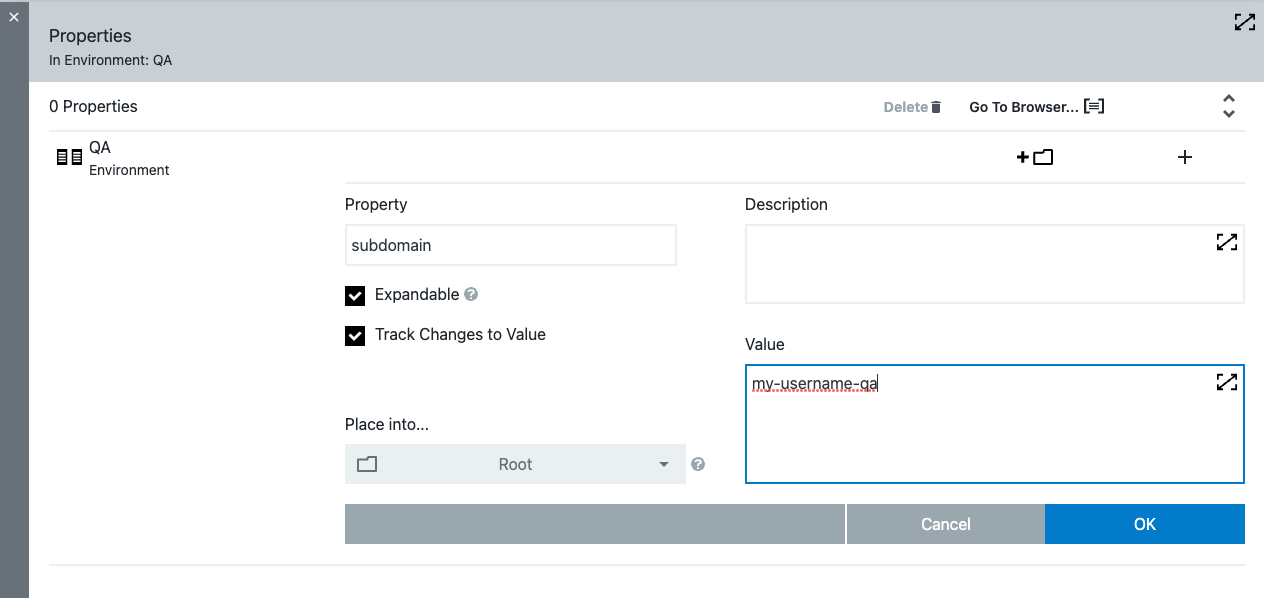Add a new property group with folder-plus icon

tap(1035, 157)
